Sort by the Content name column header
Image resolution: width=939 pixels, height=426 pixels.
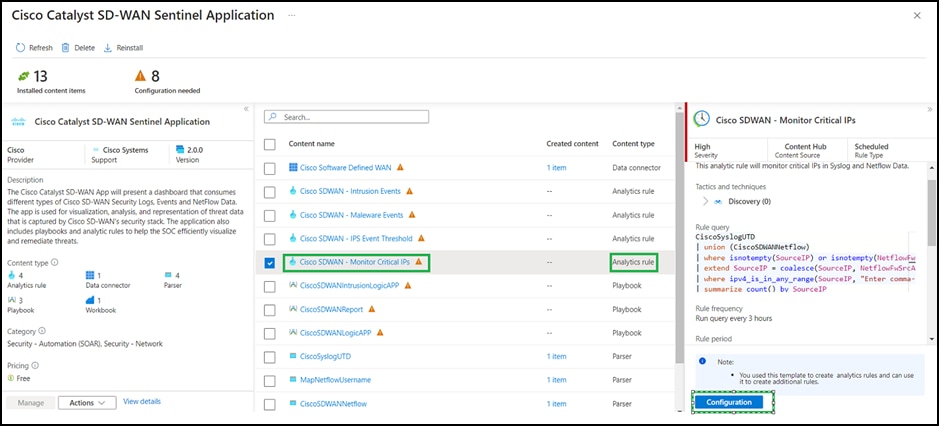pos(311,144)
